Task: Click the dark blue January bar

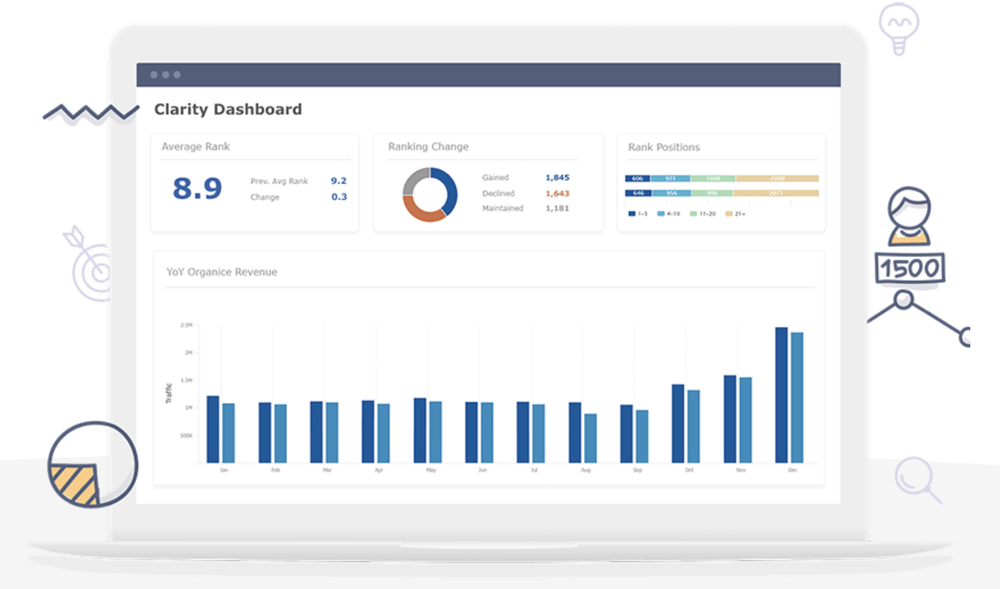Action: pyautogui.click(x=213, y=430)
